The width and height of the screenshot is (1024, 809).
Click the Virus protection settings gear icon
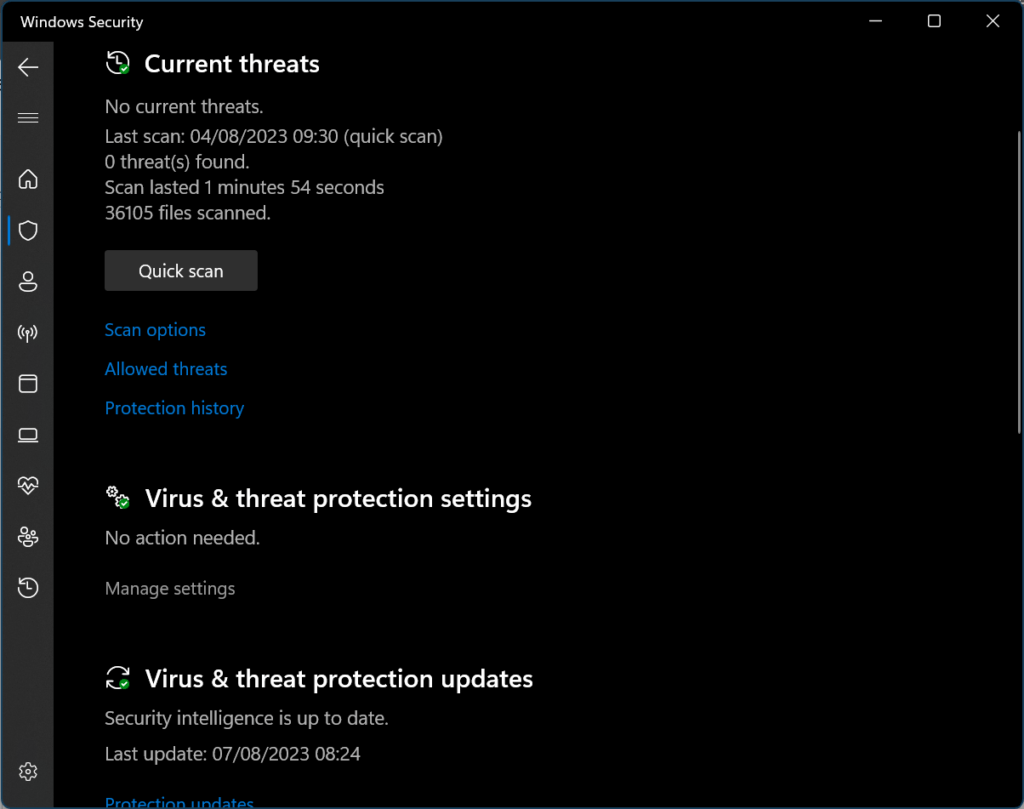118,496
